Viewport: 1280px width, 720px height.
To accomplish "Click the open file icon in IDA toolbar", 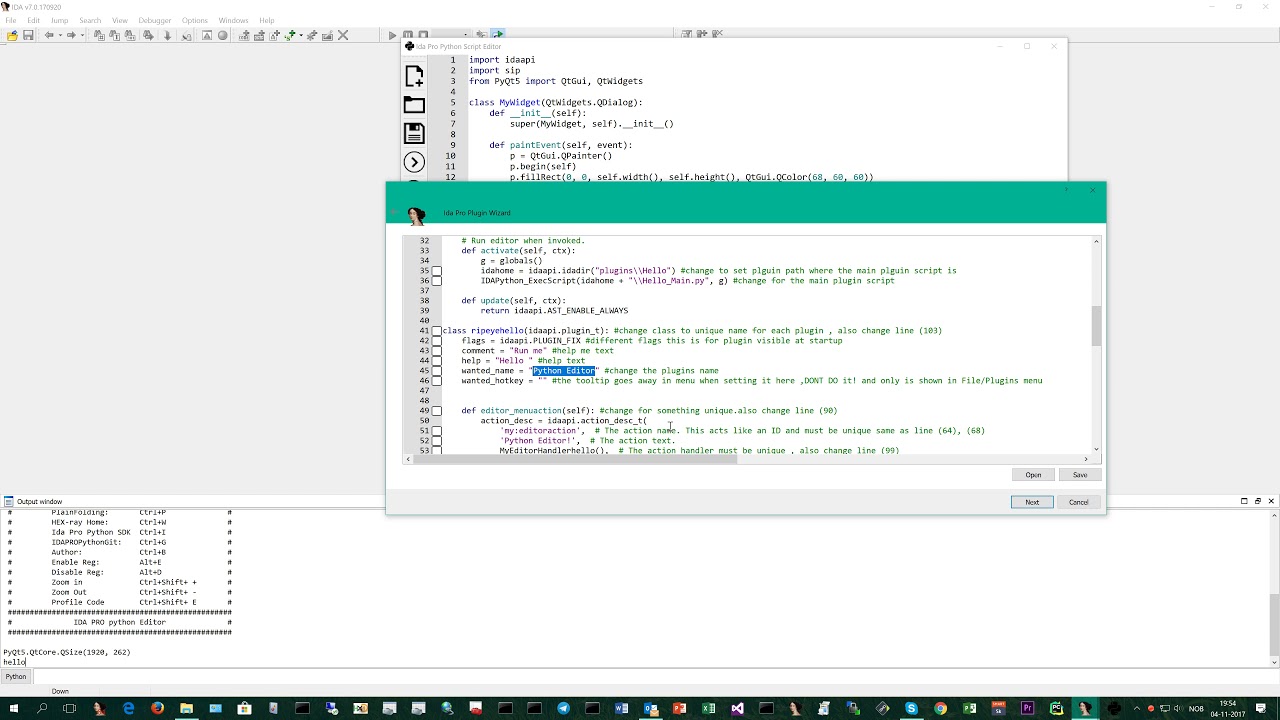I will coord(12,35).
